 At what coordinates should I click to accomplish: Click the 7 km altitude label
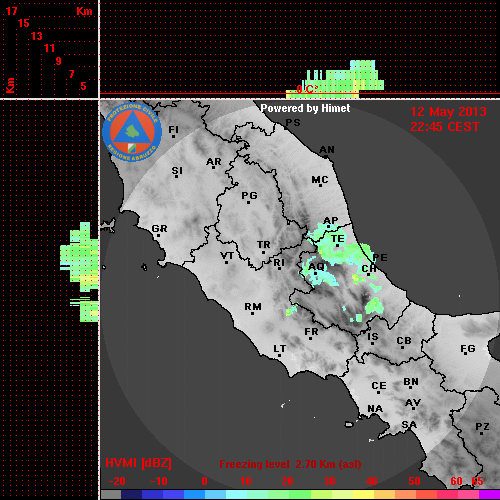click(x=71, y=74)
